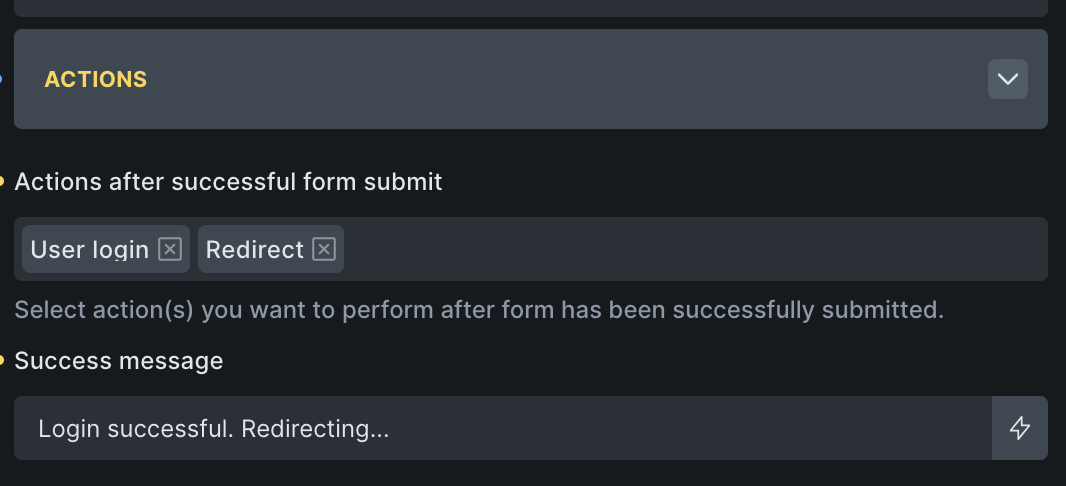1066x486 pixels.
Task: Click yellow dot beside Actions after submit
Action: click(x=2, y=182)
